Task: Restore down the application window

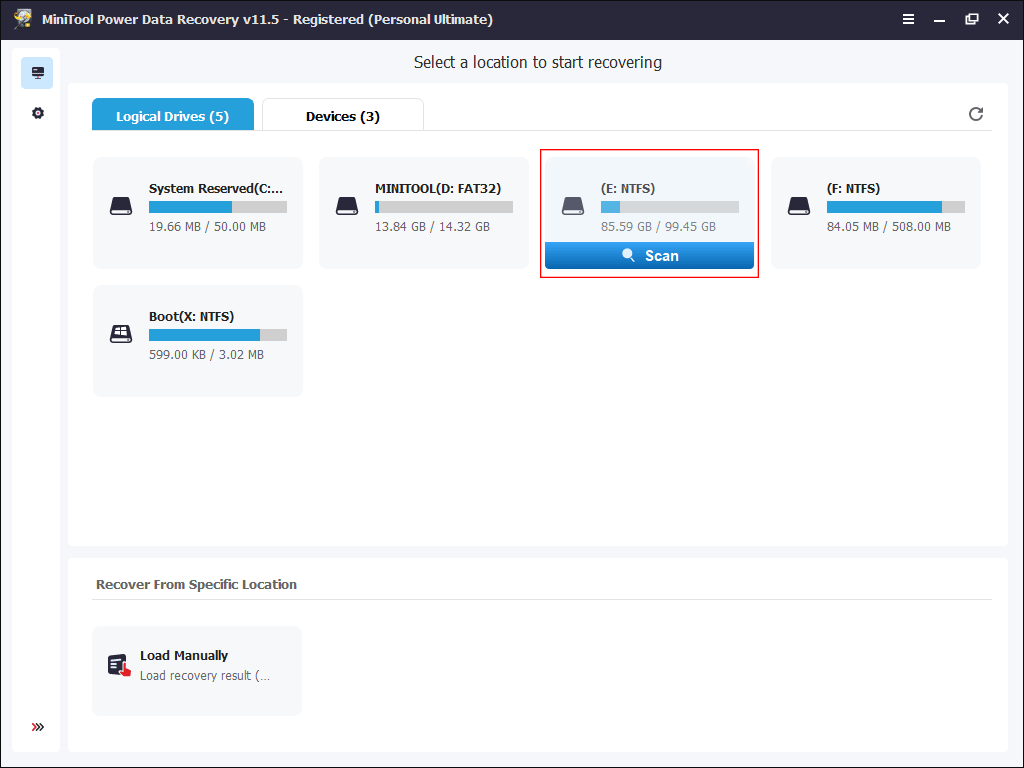Action: (972, 19)
